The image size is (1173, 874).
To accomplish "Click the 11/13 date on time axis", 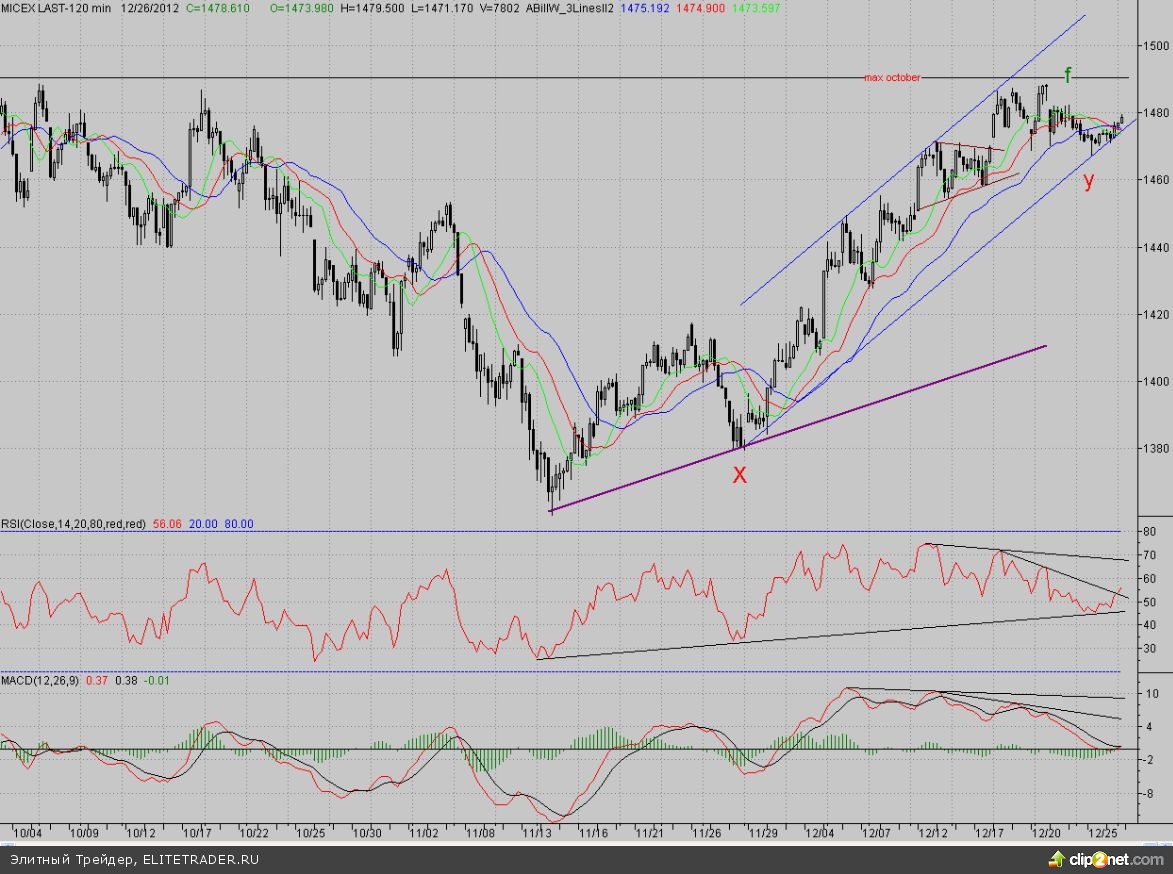I will (x=538, y=832).
